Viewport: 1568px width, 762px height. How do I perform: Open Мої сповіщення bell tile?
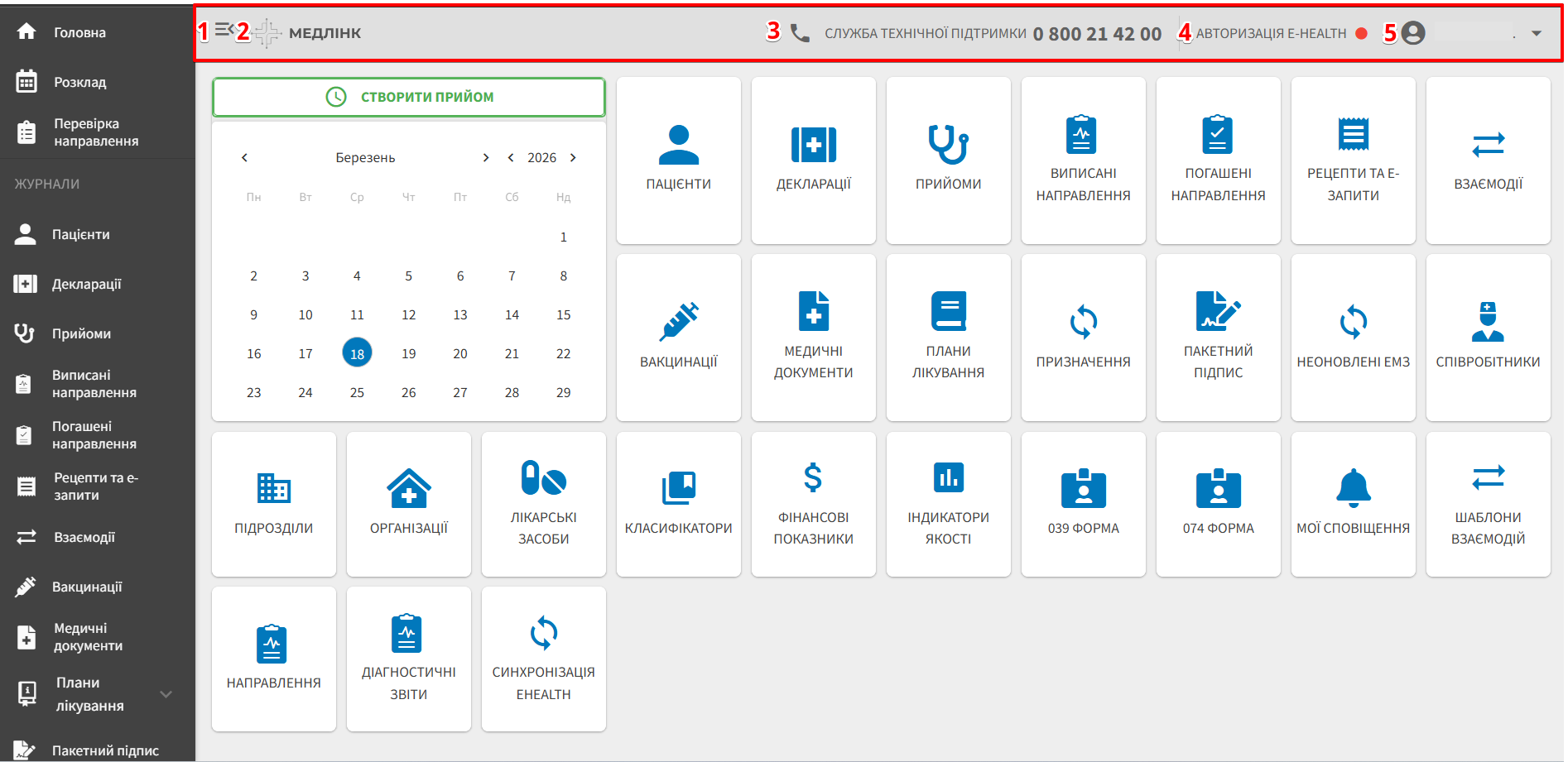tap(1353, 504)
